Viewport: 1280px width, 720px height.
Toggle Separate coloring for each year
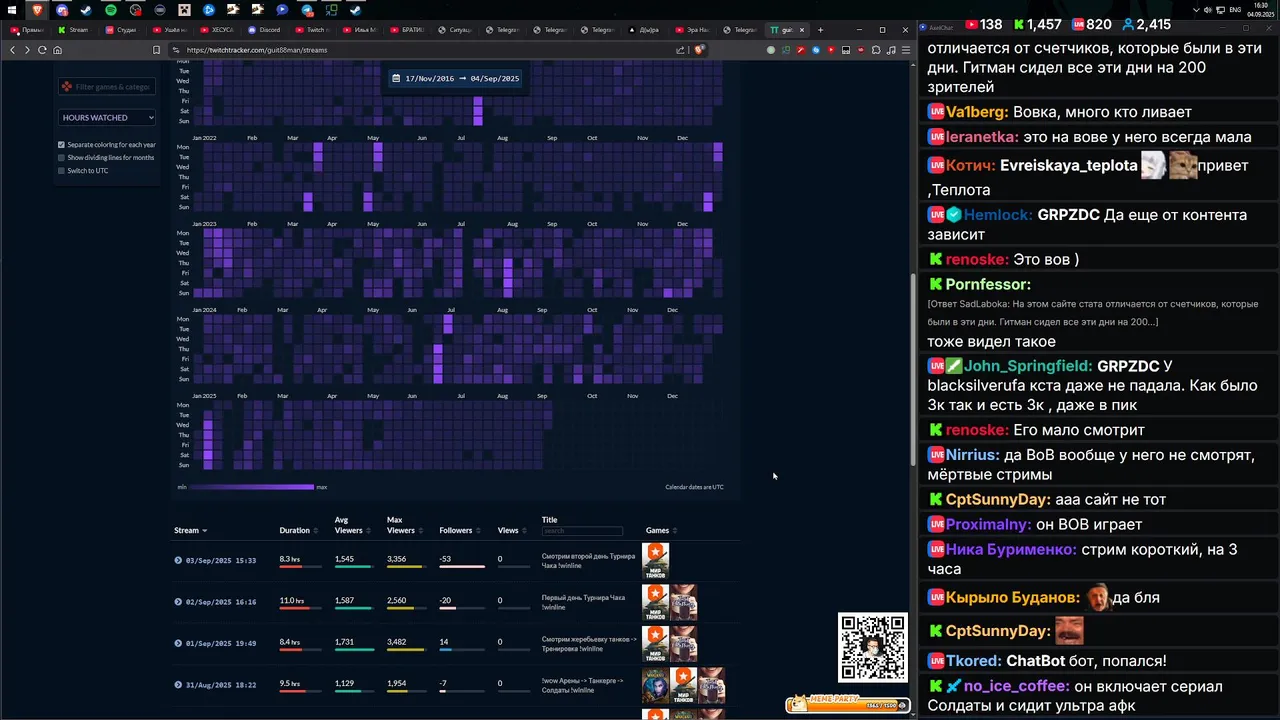point(61,145)
